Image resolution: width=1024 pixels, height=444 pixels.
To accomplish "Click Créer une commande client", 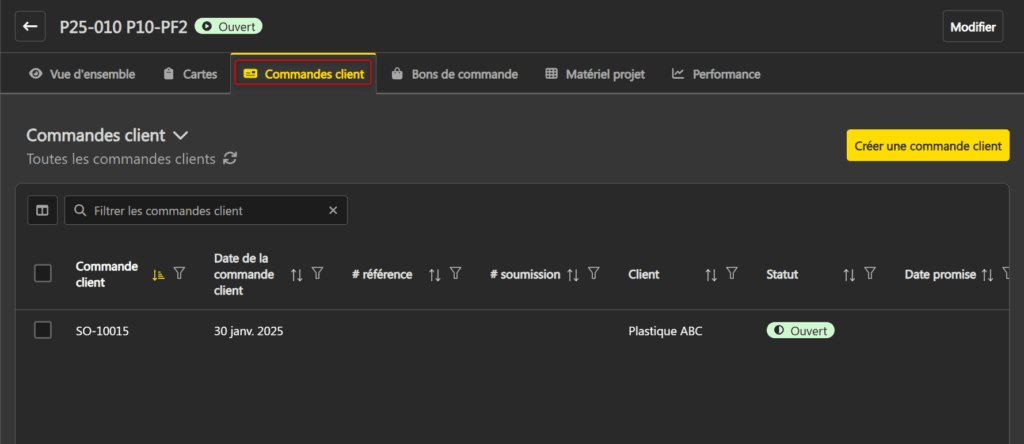I will pyautogui.click(x=927, y=145).
